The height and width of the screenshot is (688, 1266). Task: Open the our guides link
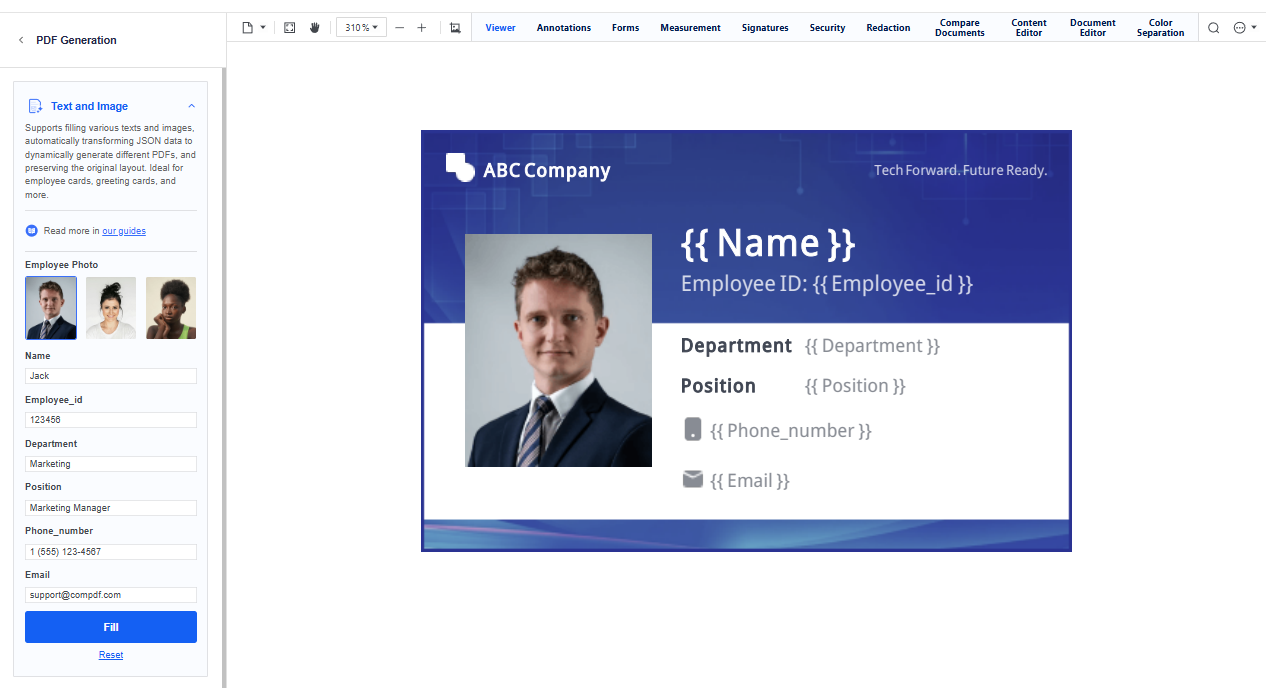123,230
